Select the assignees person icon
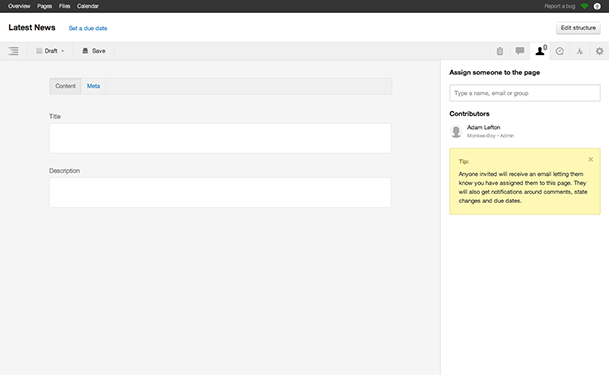Image resolution: width=609 pixels, height=375 pixels. (540, 51)
